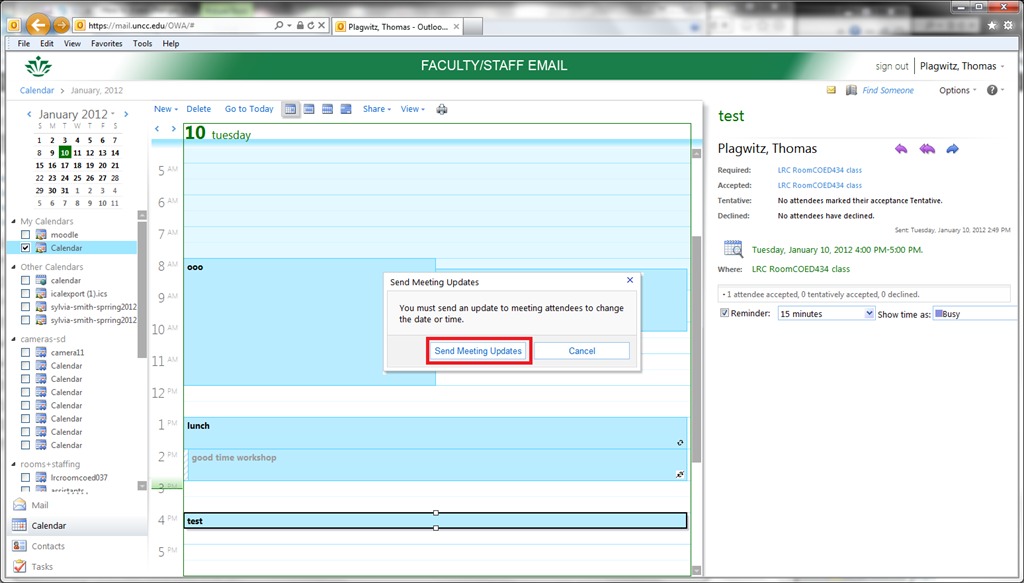Switch to Month view icon
Viewport: 1024px width, 583px height.
point(345,109)
